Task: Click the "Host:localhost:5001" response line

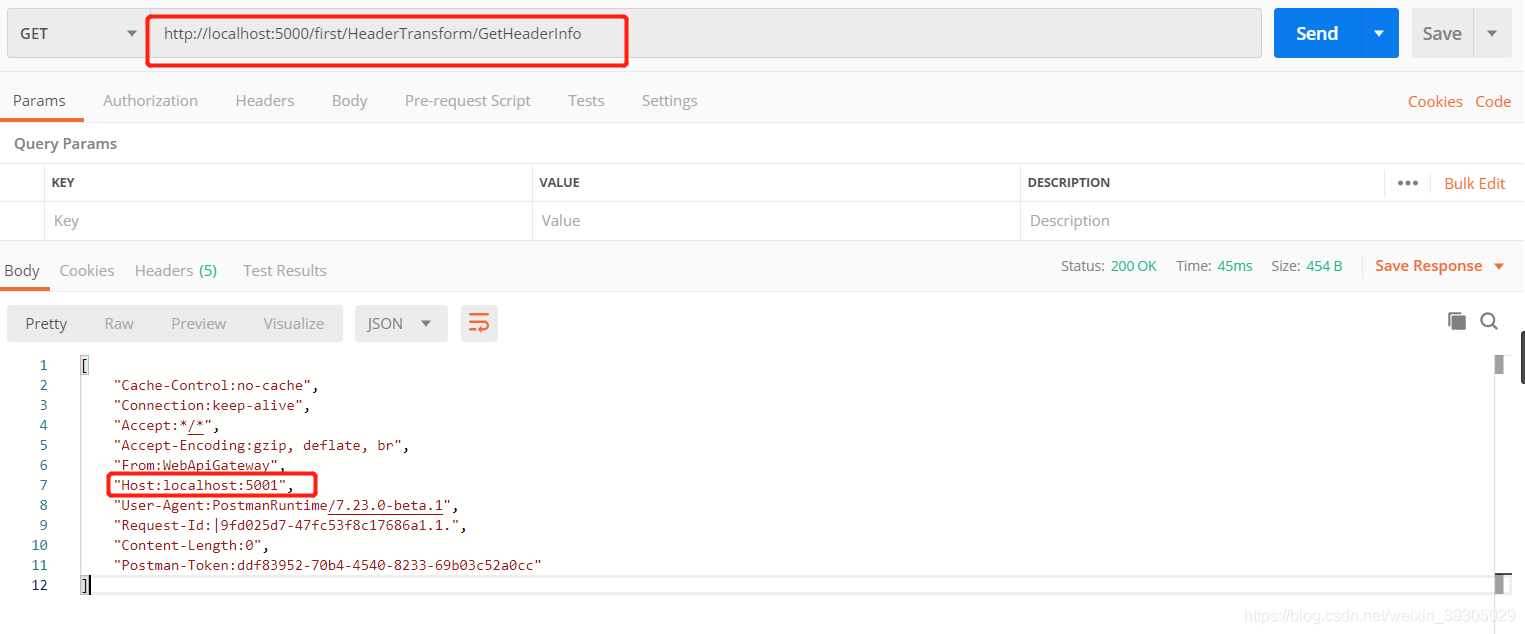Action: [203, 485]
